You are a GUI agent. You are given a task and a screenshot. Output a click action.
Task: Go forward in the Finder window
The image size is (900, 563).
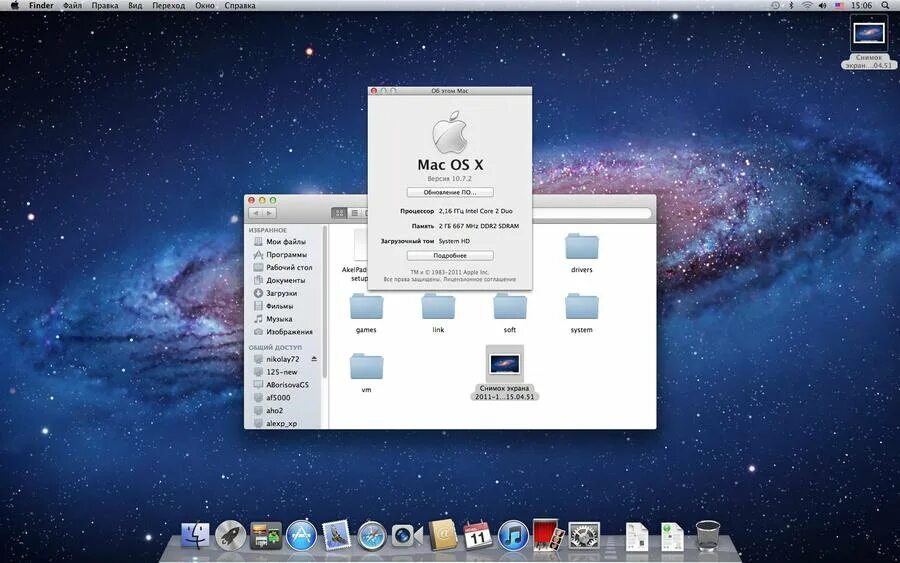(x=269, y=213)
